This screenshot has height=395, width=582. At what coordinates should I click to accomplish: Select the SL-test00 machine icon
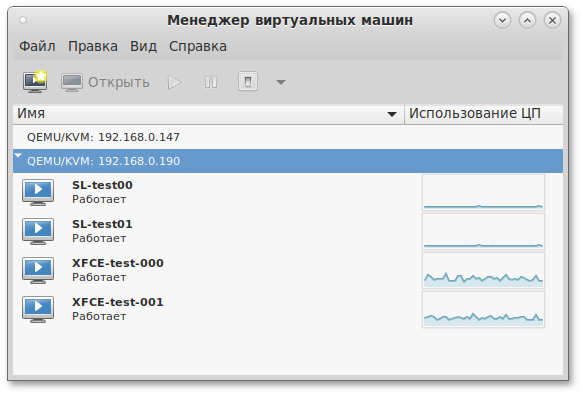tap(38, 192)
